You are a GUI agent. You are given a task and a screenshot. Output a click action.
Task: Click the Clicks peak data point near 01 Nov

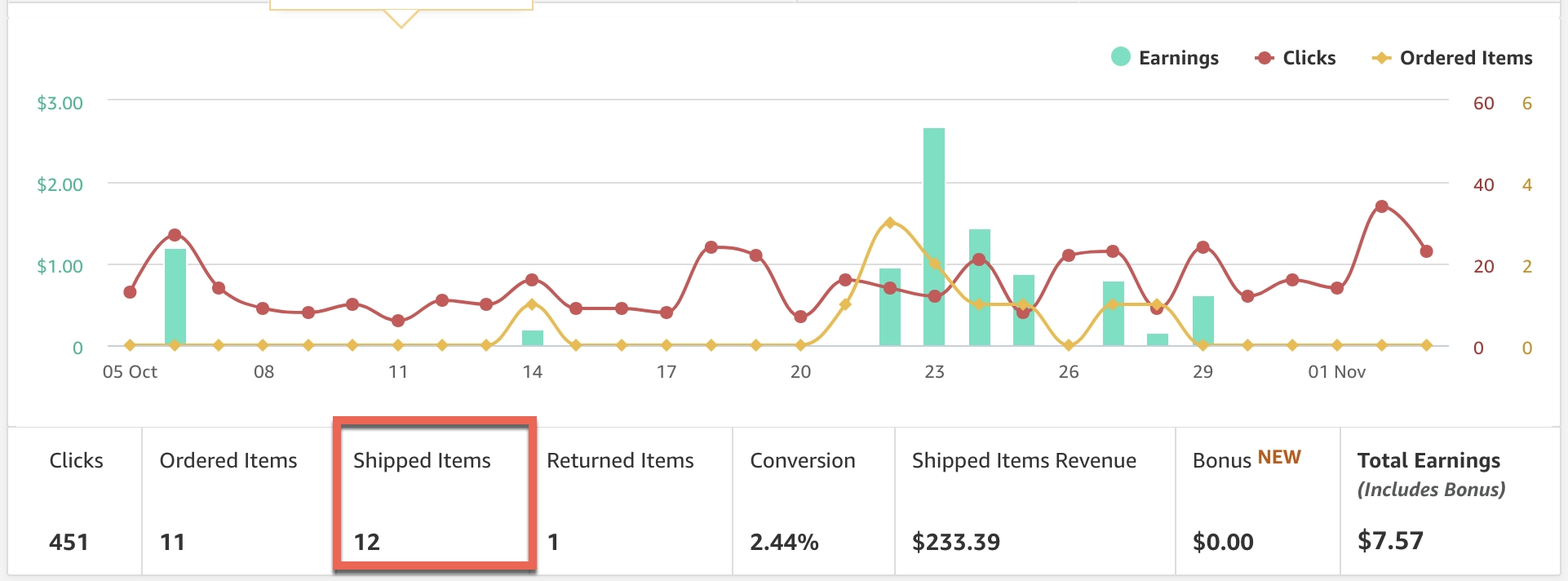coord(1382,206)
